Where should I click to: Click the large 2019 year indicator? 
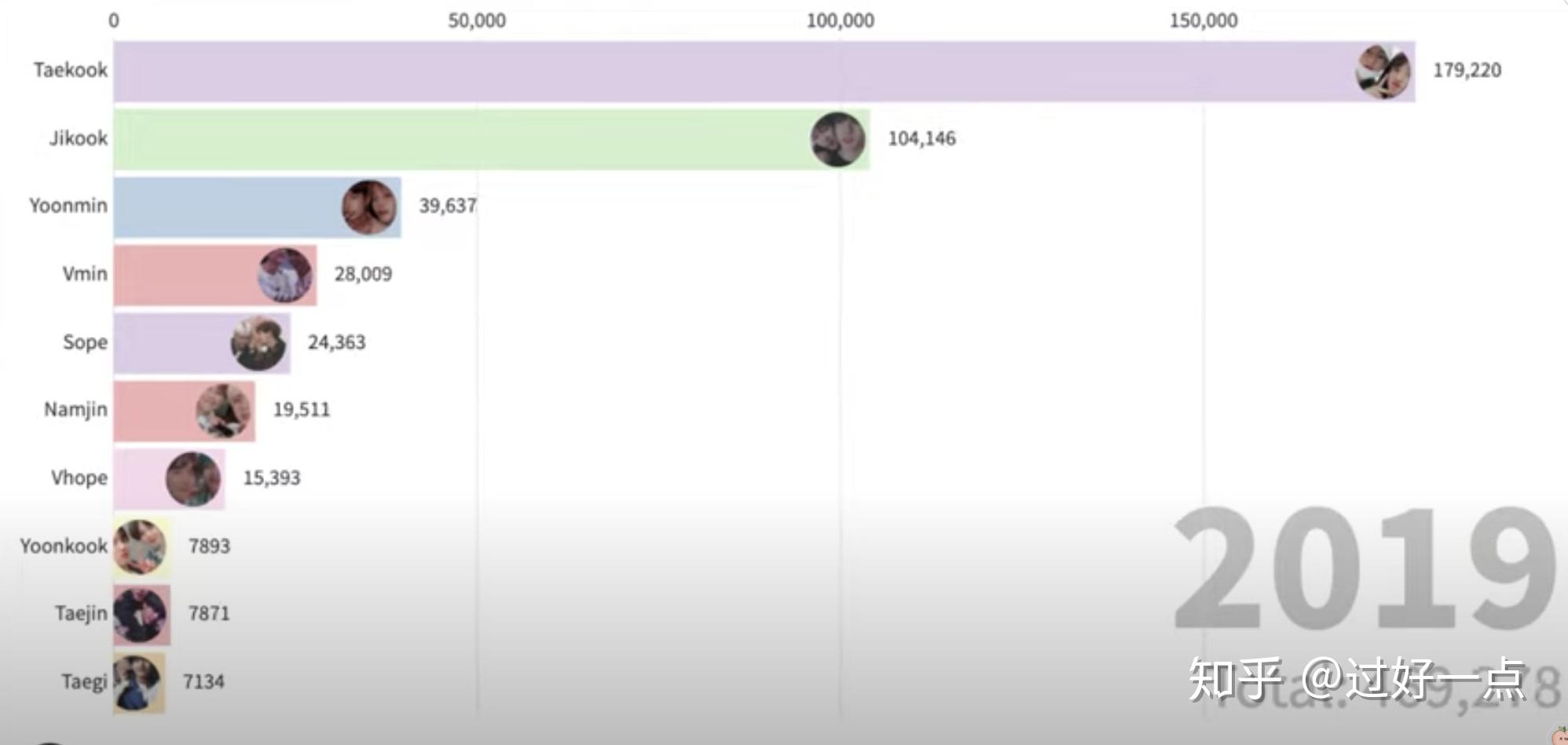pos(1365,570)
